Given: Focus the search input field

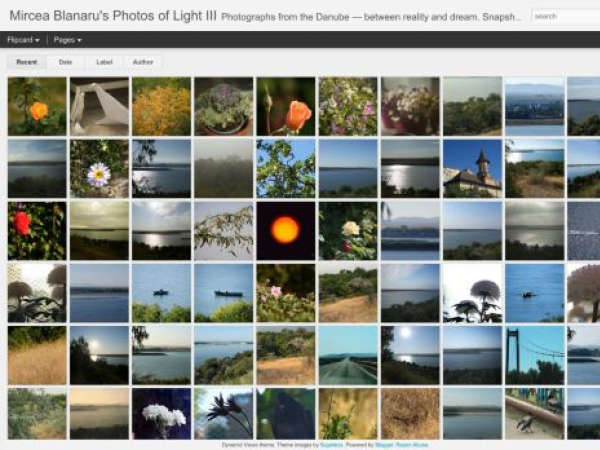Looking at the screenshot, I should 566,16.
